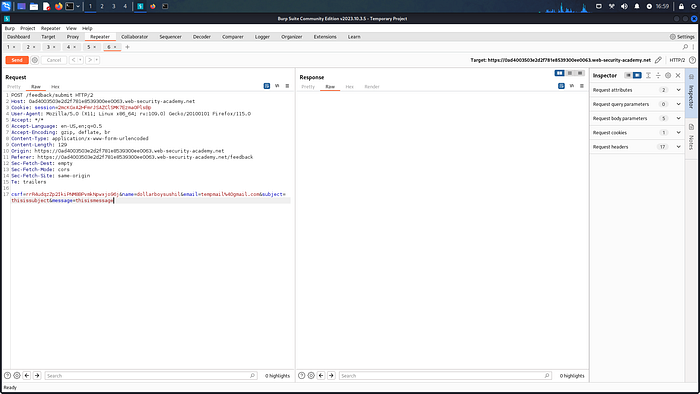This screenshot has width=700, height=394.
Task: Toggle response non-printable characters \n icon
Action: [x=572, y=86]
